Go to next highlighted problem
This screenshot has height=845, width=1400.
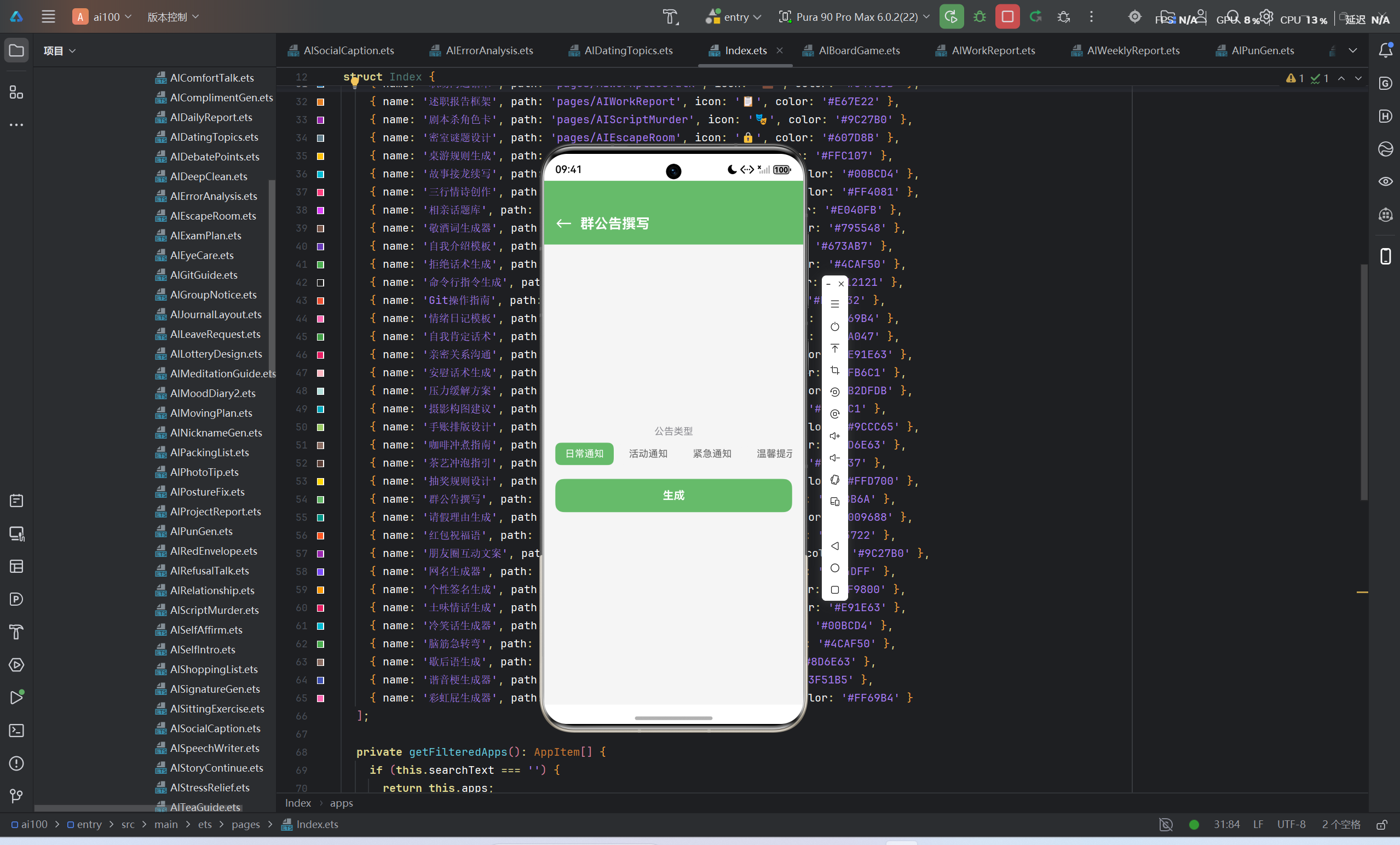click(x=1358, y=78)
